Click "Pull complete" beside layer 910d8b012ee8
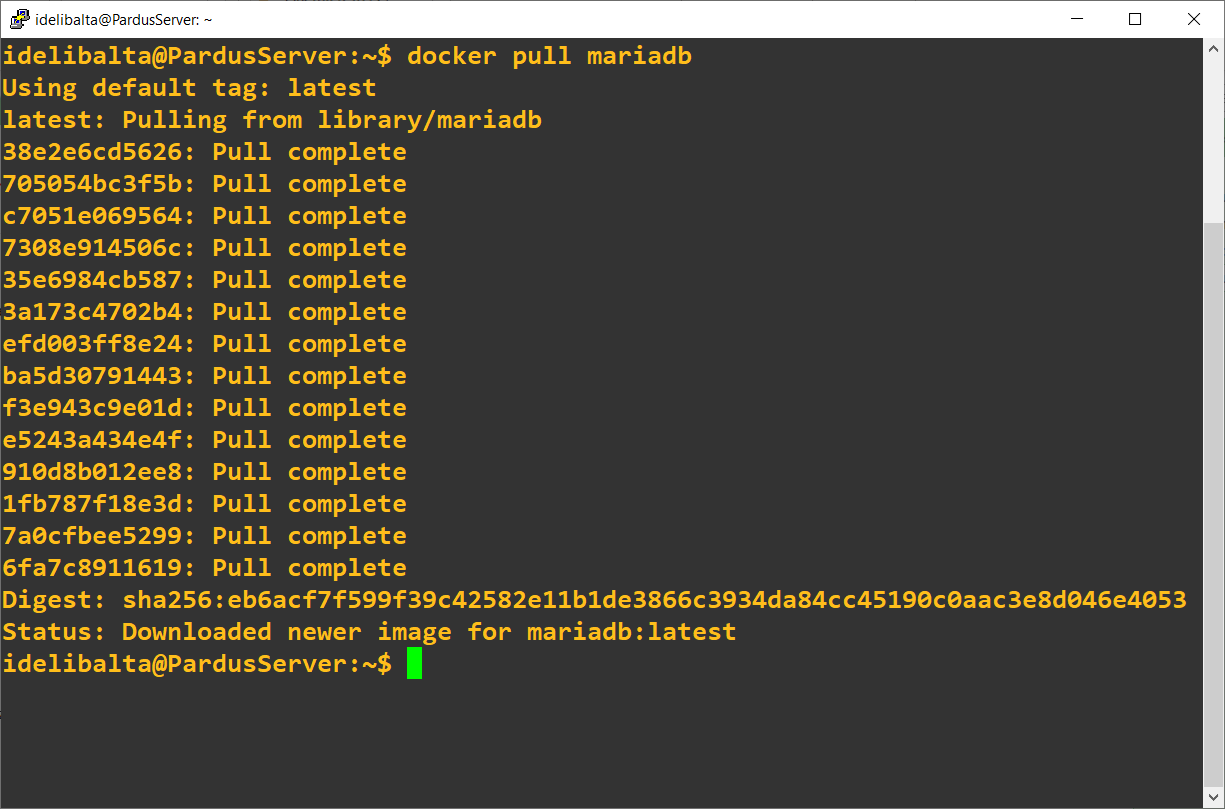The image size is (1225, 809). (309, 472)
